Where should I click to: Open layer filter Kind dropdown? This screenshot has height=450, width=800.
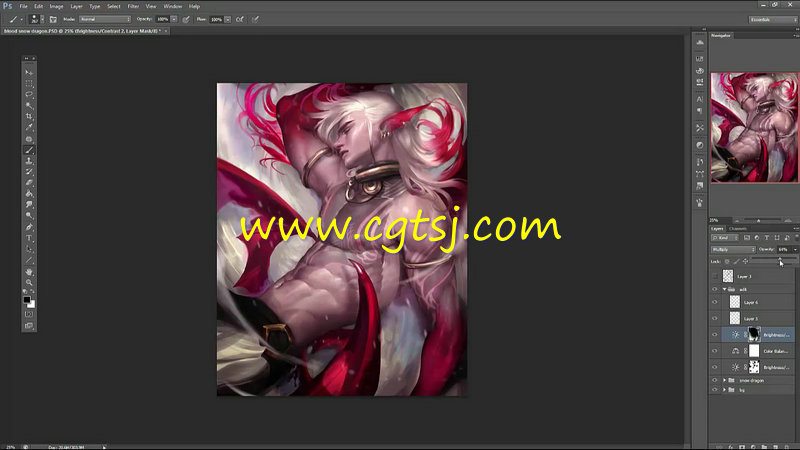pyautogui.click(x=725, y=238)
